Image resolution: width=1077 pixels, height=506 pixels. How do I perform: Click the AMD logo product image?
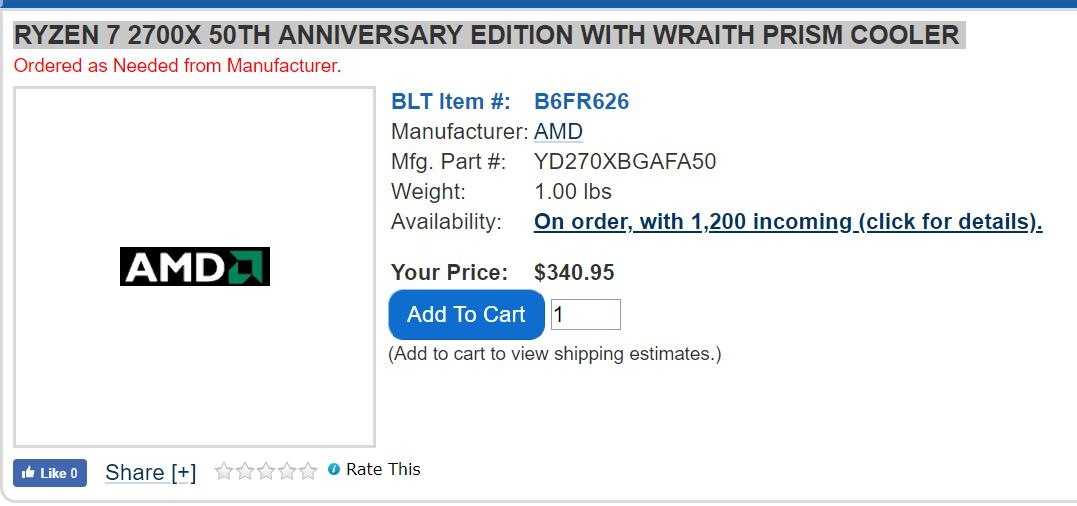point(194,266)
